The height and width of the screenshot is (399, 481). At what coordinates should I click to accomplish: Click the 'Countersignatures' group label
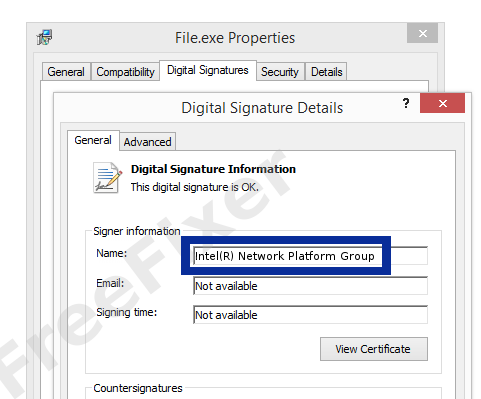[x=138, y=388]
